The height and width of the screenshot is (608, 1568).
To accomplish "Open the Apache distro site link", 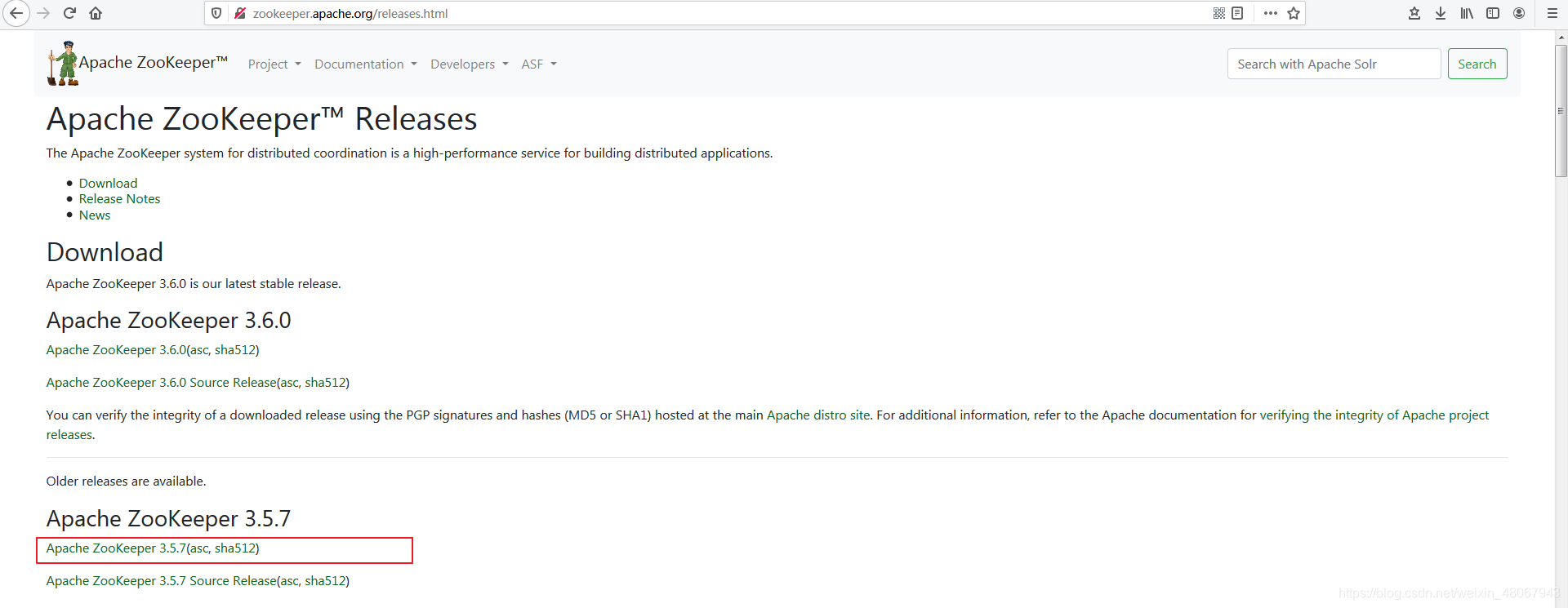I will (818, 415).
